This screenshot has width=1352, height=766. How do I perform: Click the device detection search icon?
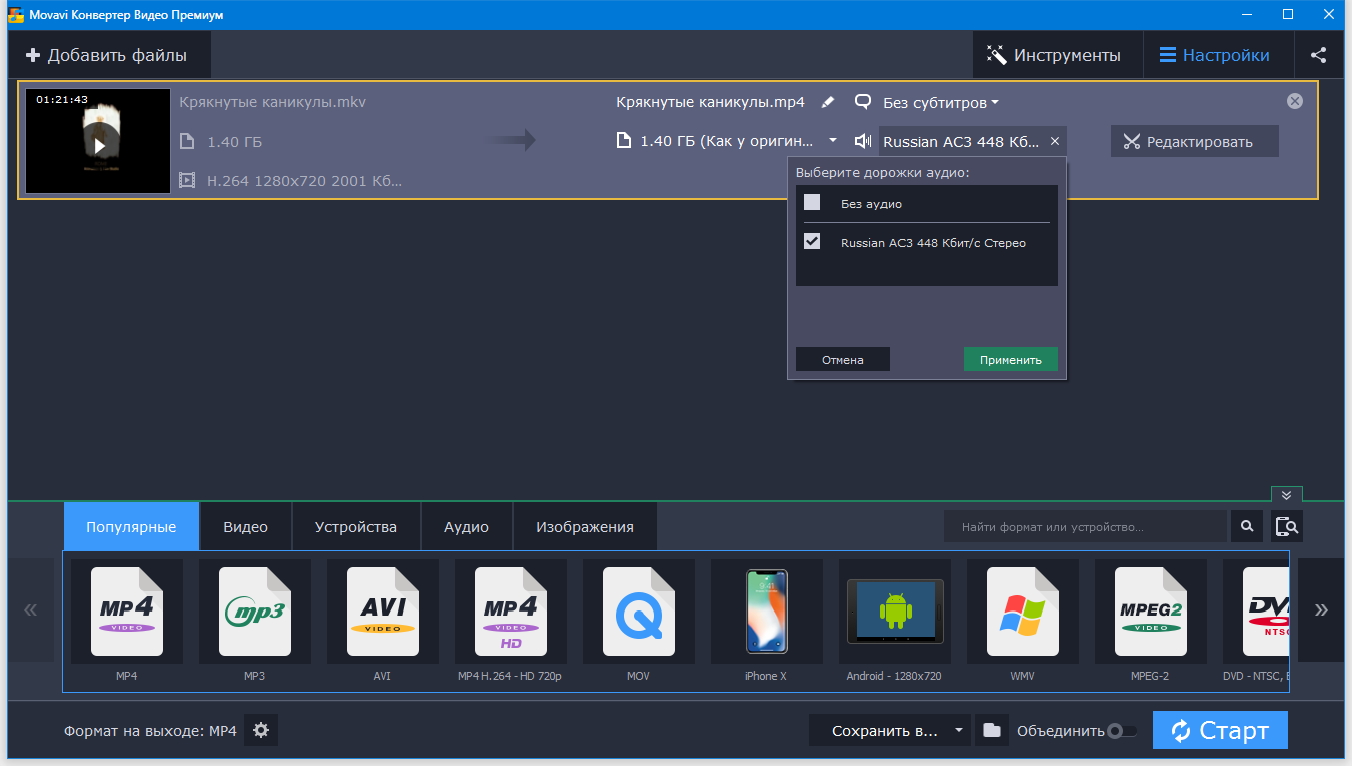click(x=1287, y=526)
